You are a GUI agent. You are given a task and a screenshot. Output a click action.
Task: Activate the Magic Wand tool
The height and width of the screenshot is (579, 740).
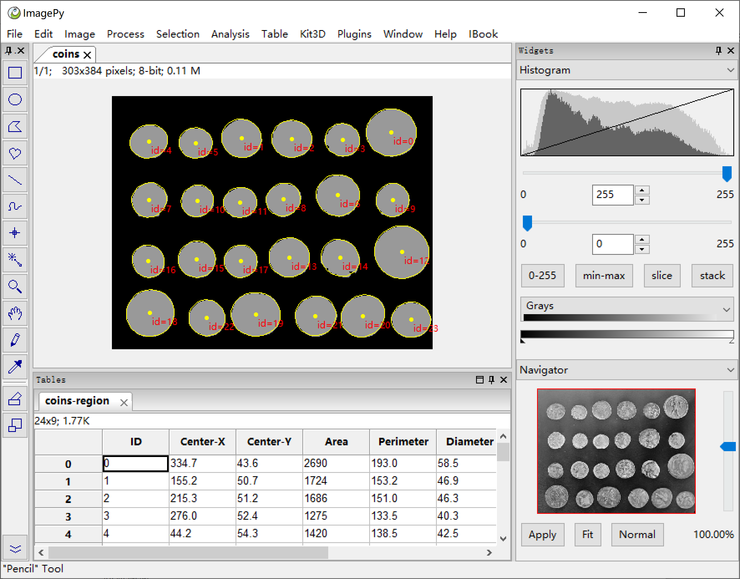point(15,260)
